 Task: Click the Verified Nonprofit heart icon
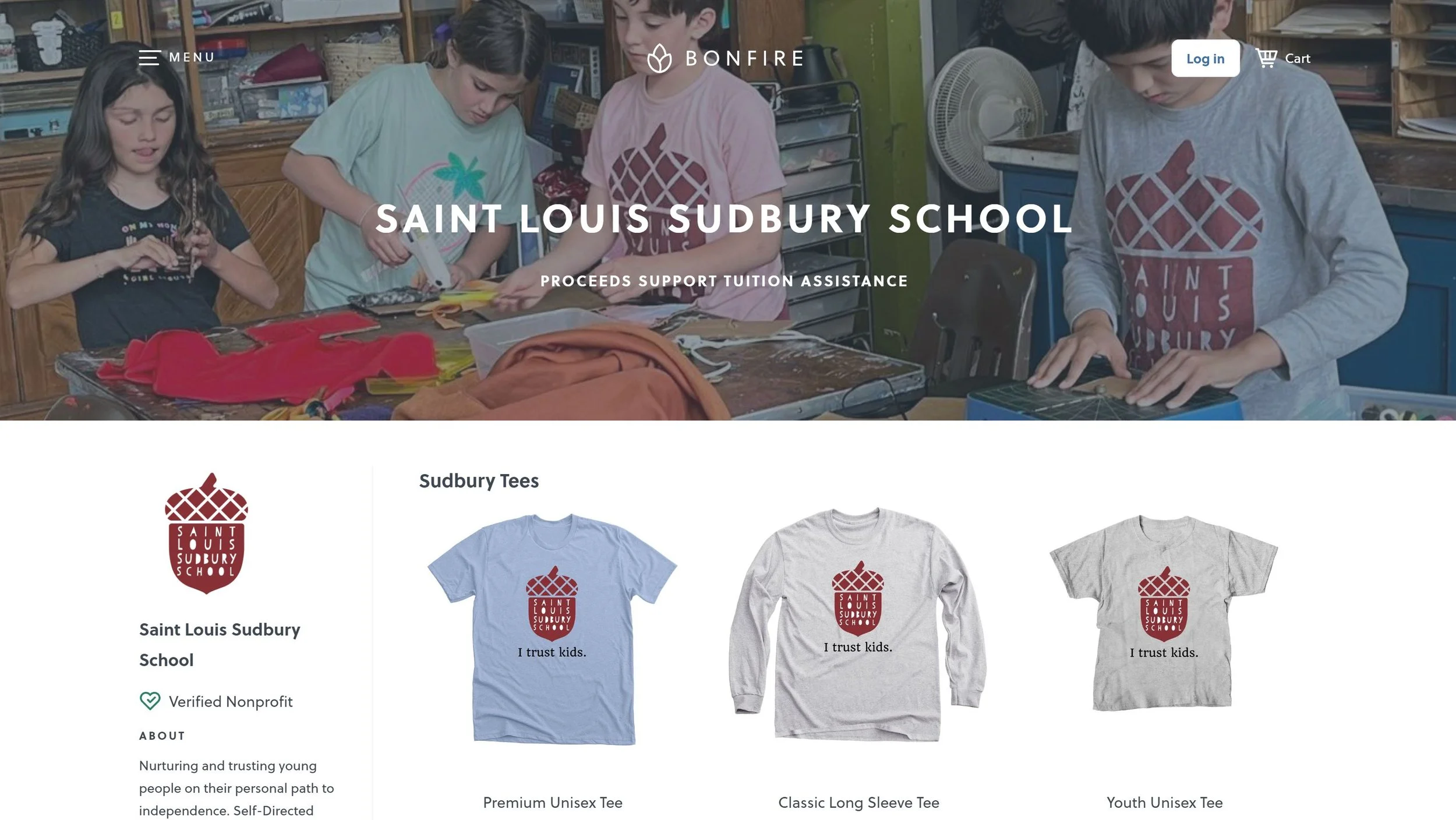click(150, 701)
